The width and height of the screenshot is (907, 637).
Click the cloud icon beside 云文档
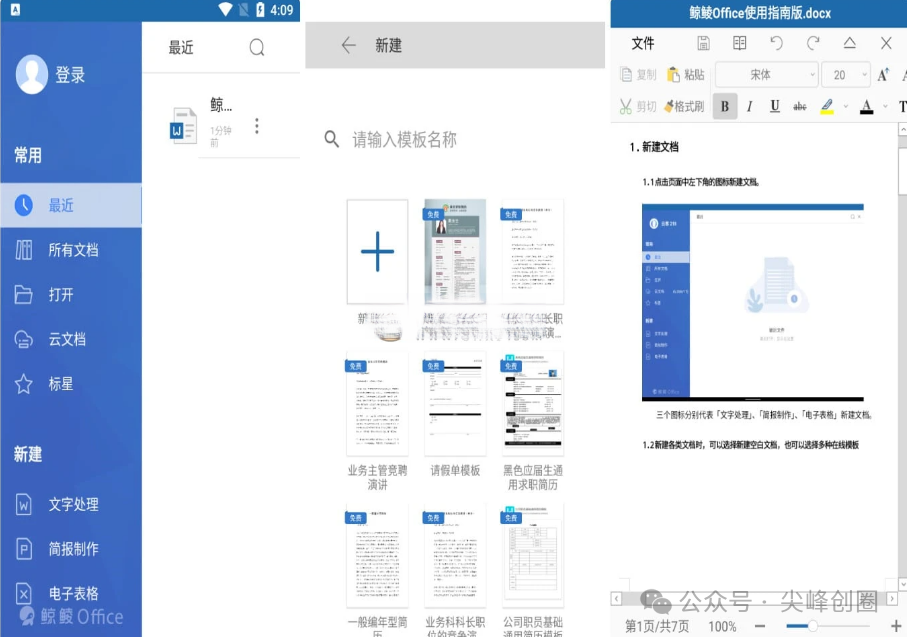pos(23,339)
